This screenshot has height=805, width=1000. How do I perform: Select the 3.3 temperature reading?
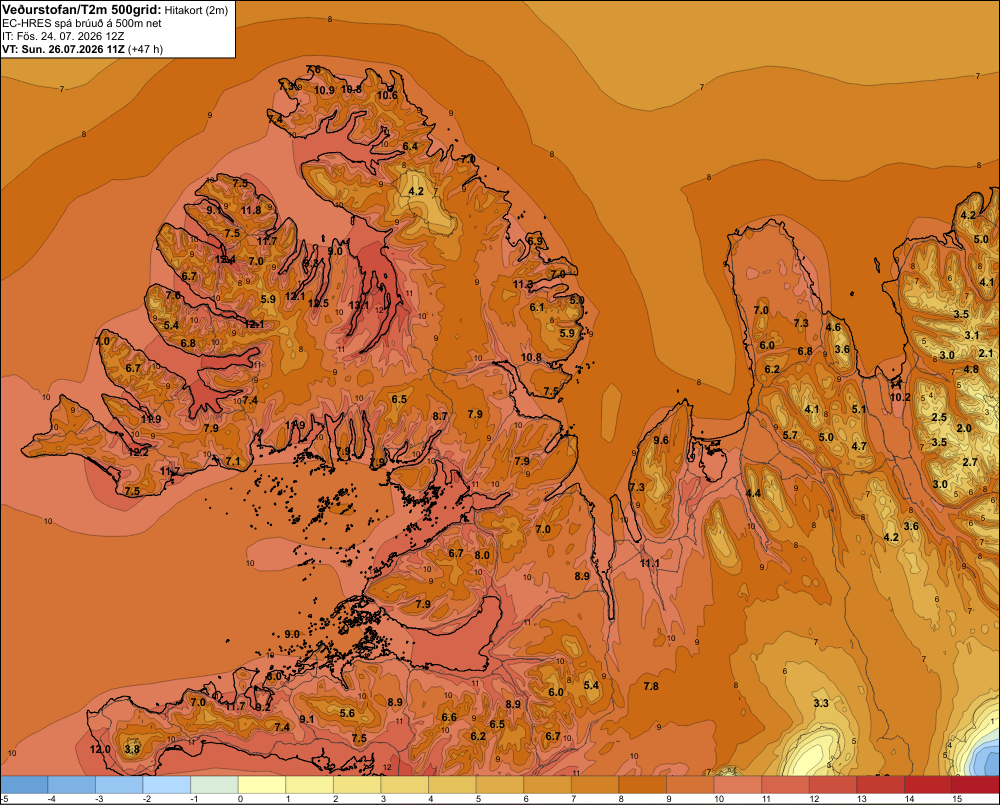click(x=821, y=703)
